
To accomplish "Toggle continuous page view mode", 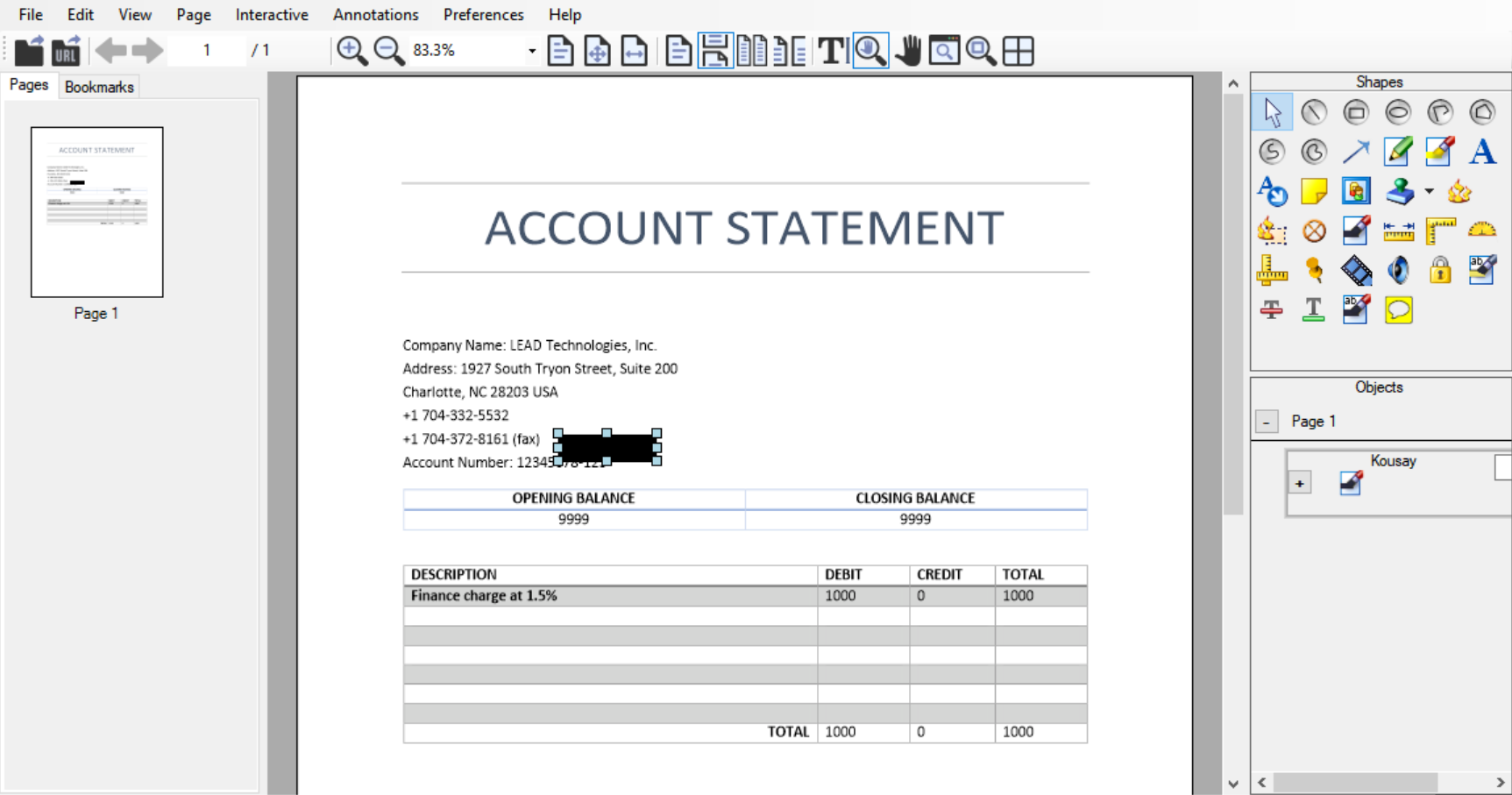I will pos(715,50).
